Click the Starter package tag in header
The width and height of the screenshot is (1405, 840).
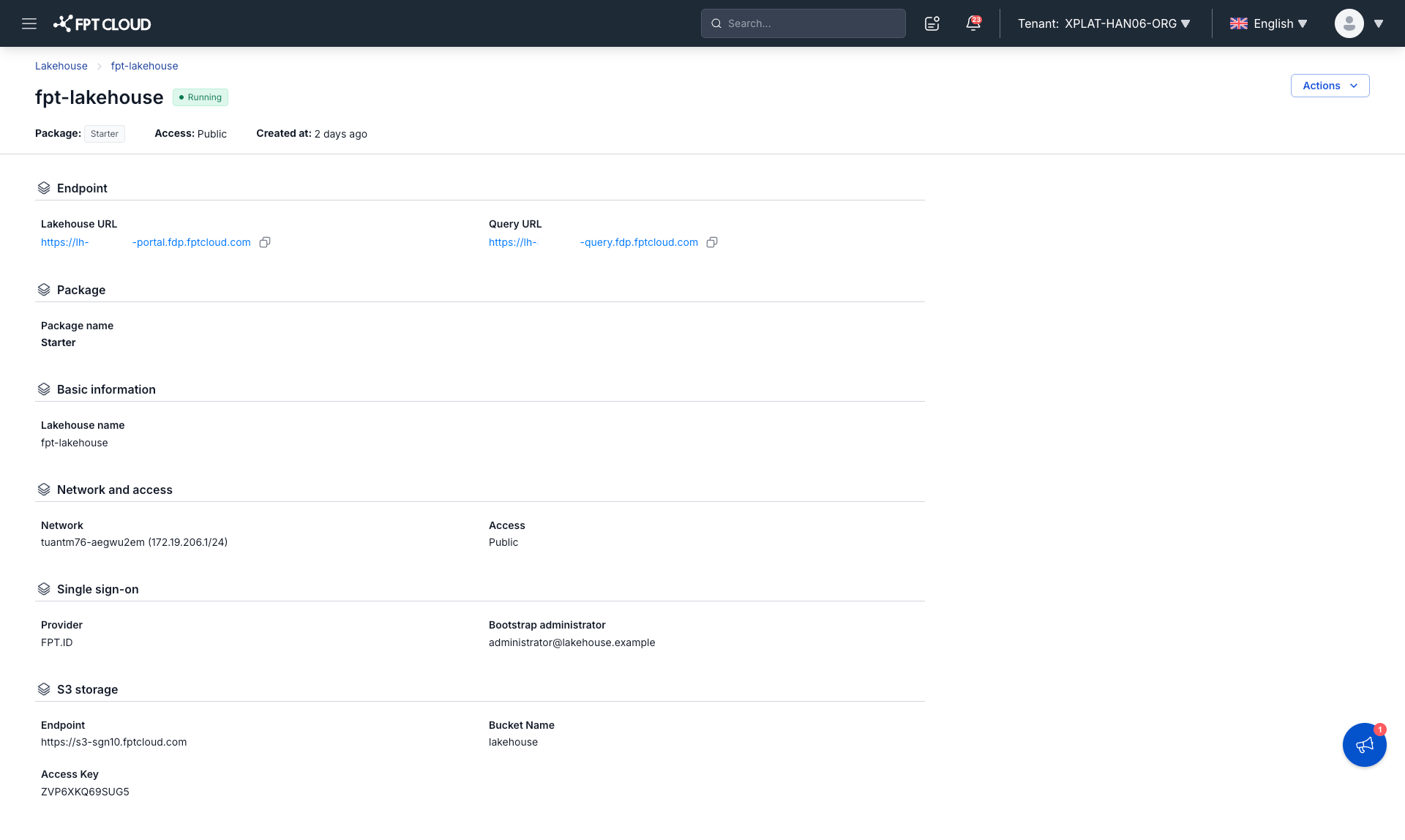click(105, 134)
